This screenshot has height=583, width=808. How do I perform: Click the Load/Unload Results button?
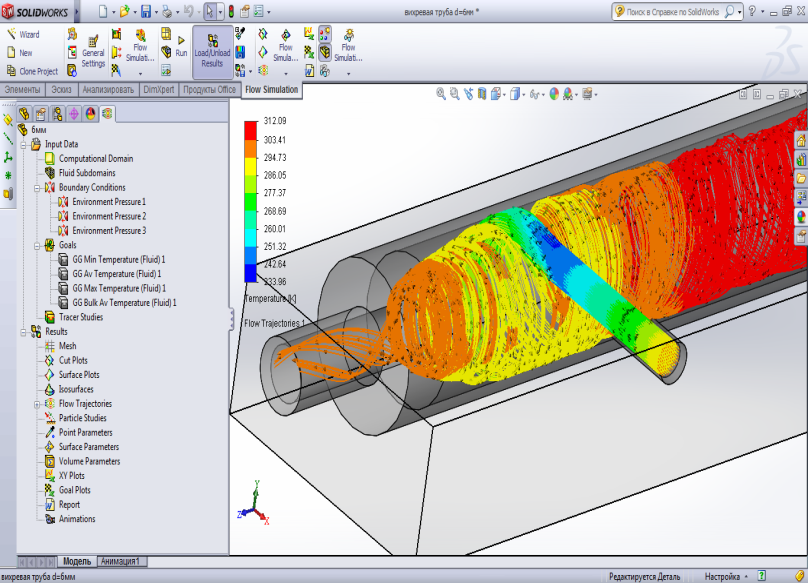click(212, 52)
